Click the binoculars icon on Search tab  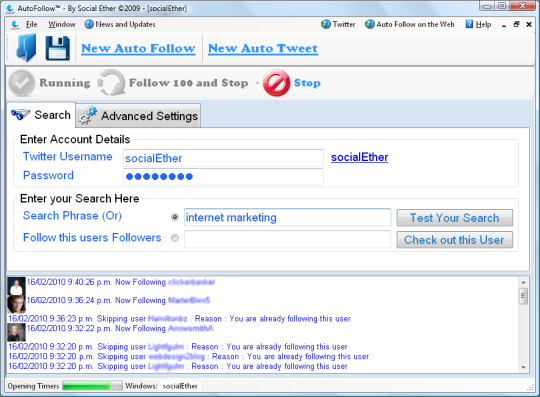point(20,114)
